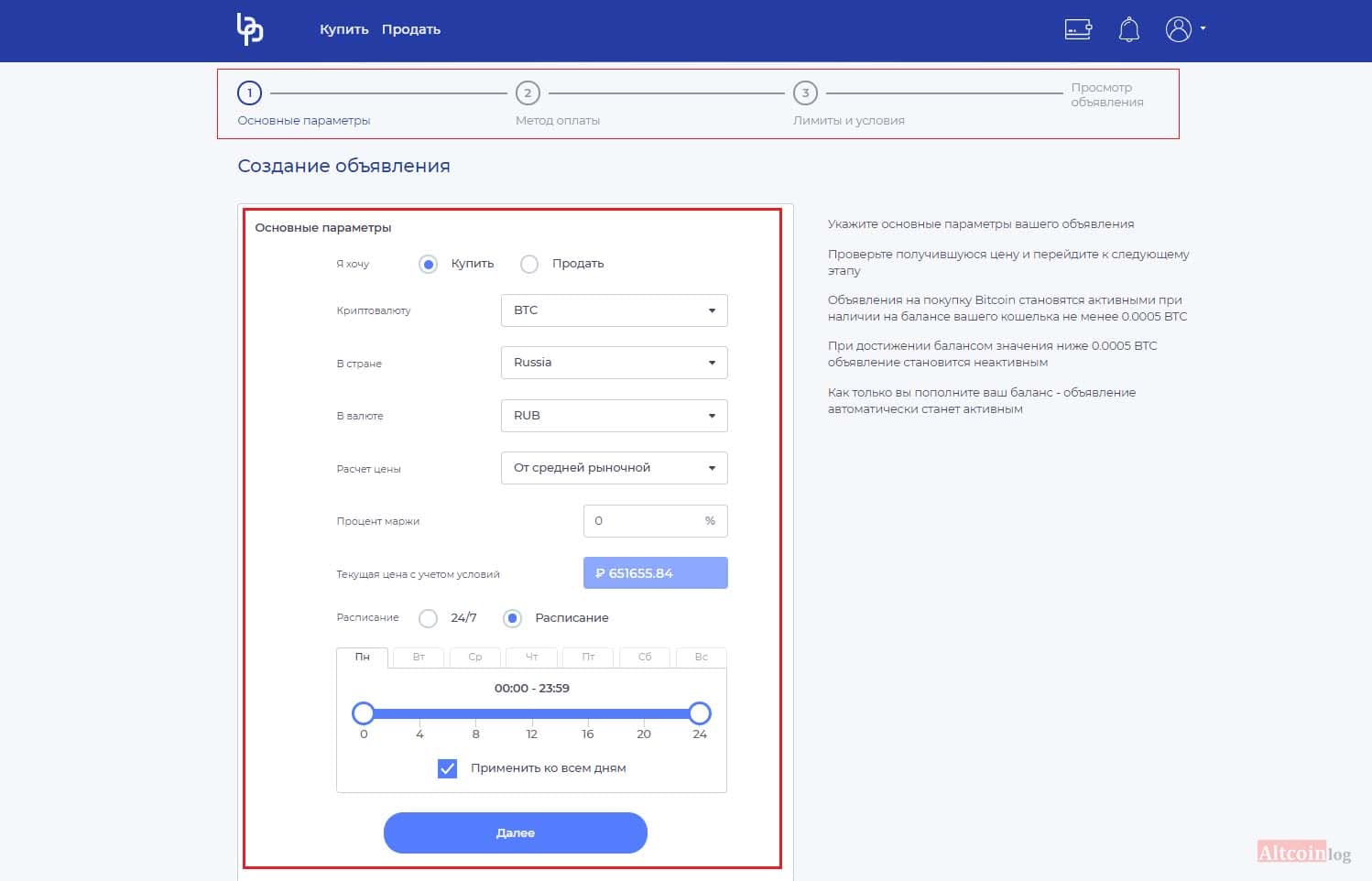Click the Создание объявления heading
This screenshot has width=1372, height=881.
tap(344, 166)
